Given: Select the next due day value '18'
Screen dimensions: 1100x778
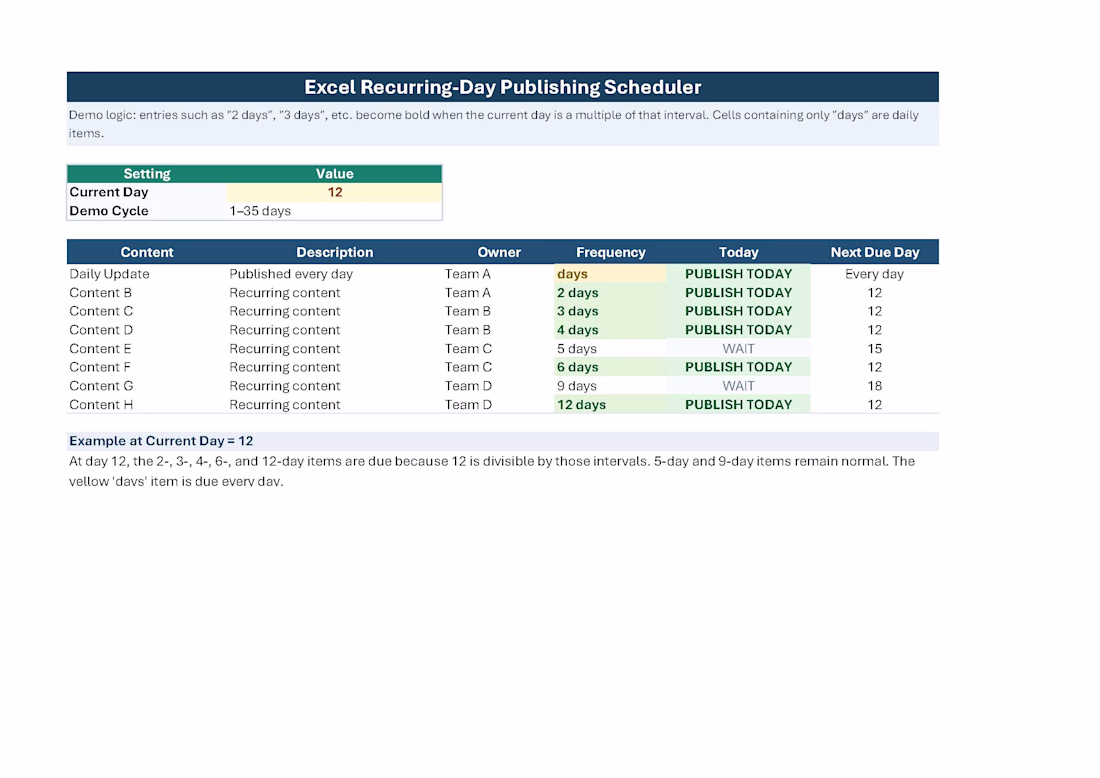Looking at the screenshot, I should tap(874, 387).
